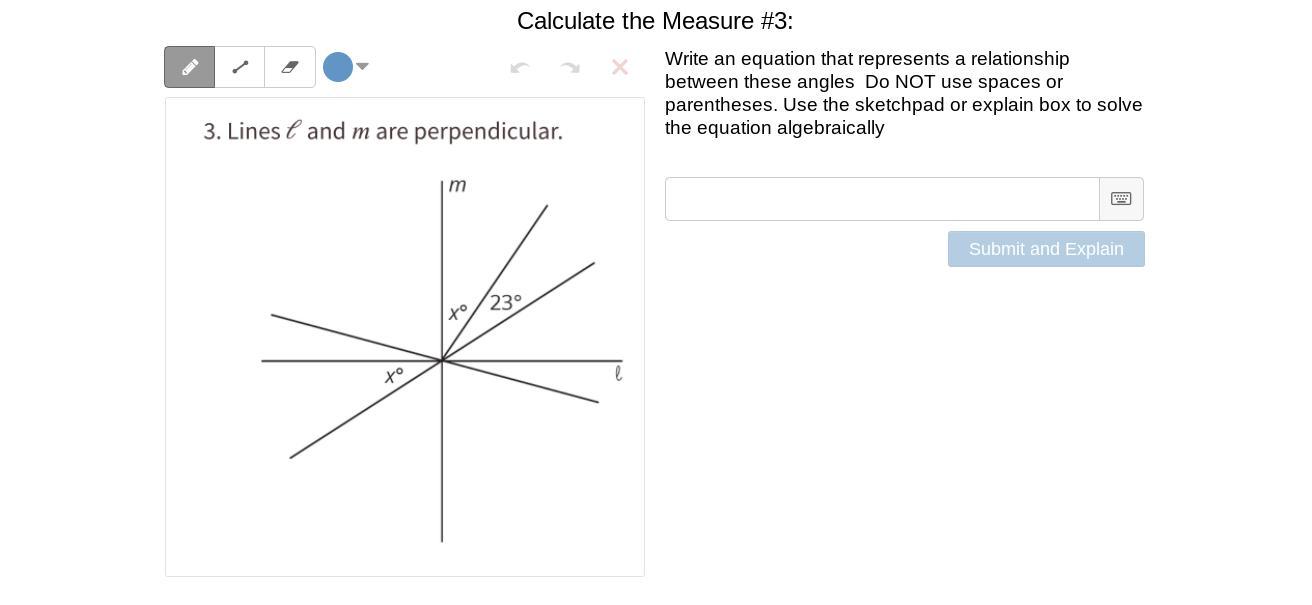Image resolution: width=1312 pixels, height=605 pixels.
Task: Clear the sketchpad with red X
Action: [x=620, y=67]
